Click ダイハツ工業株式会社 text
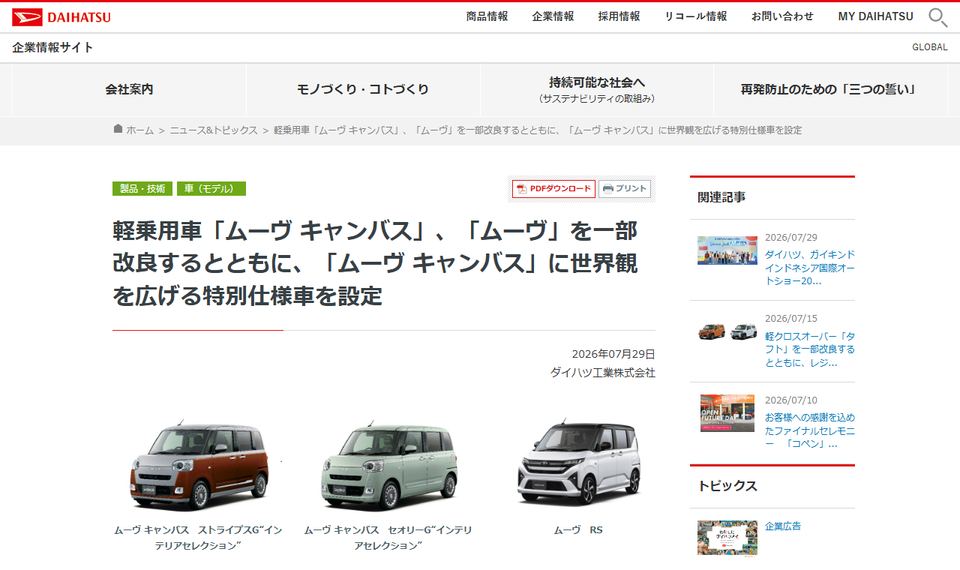 [602, 372]
